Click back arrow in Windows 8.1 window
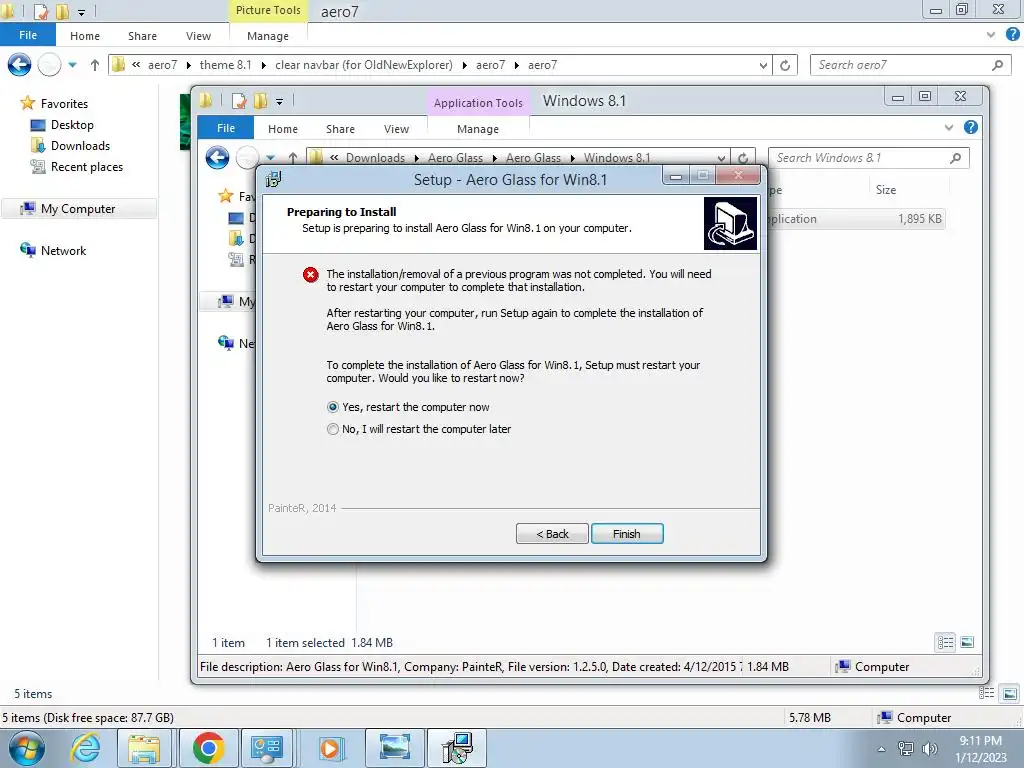Image resolution: width=1024 pixels, height=768 pixels. click(x=217, y=157)
